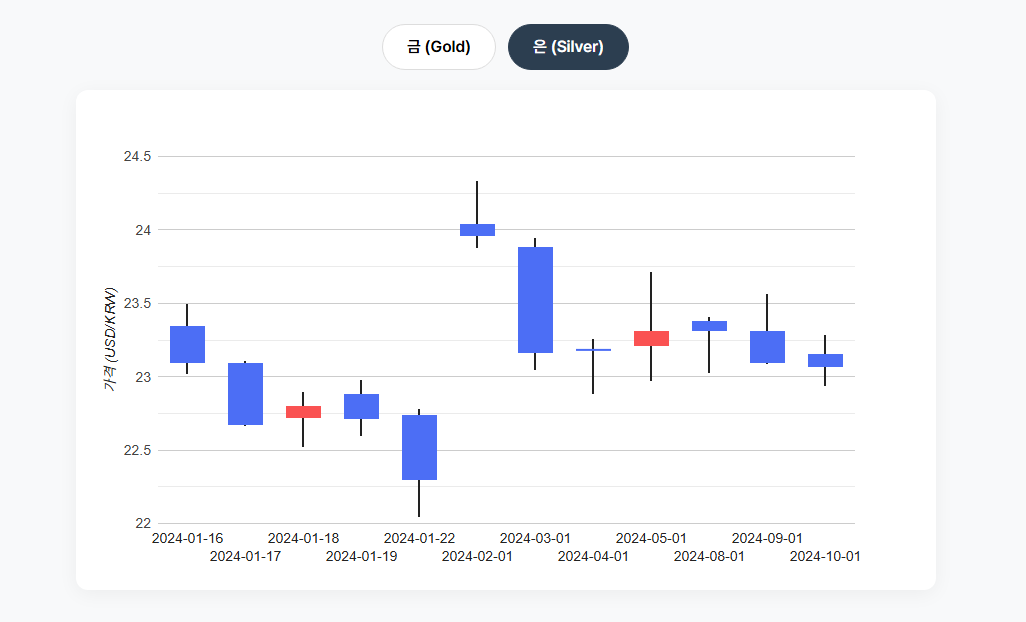Click the thin 2024-04-01 doji candle
This screenshot has height=622, width=1026.
click(x=593, y=350)
